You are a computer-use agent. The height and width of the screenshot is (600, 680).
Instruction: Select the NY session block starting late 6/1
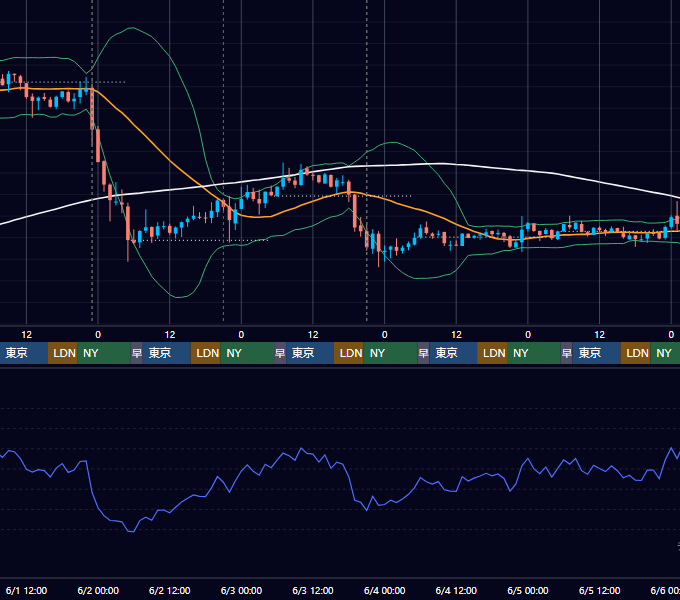coord(104,353)
